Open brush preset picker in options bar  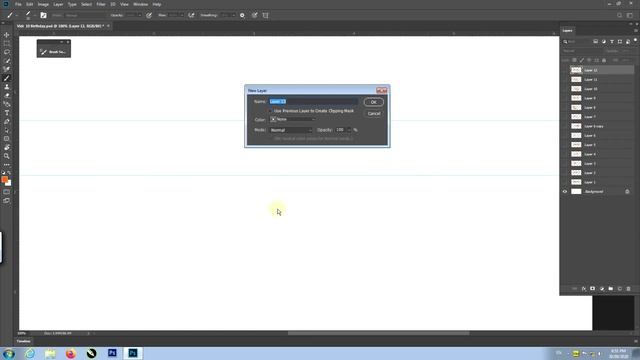pyautogui.click(x=30, y=15)
